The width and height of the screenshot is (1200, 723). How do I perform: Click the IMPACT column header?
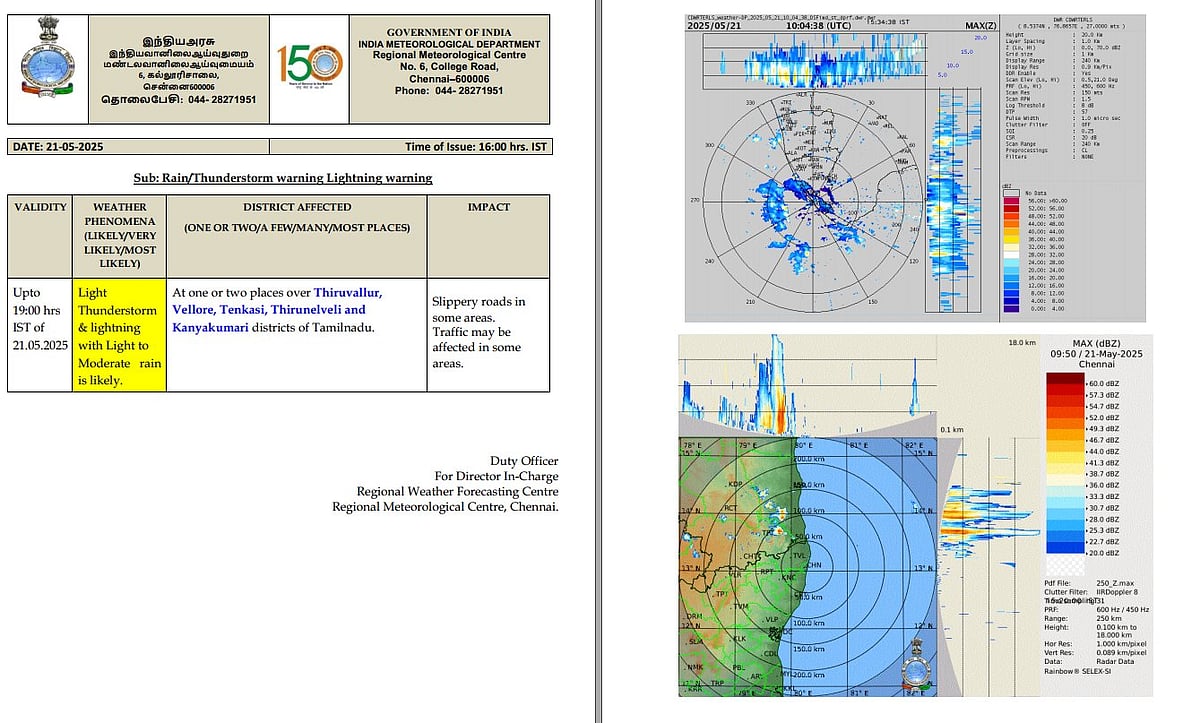click(x=488, y=207)
